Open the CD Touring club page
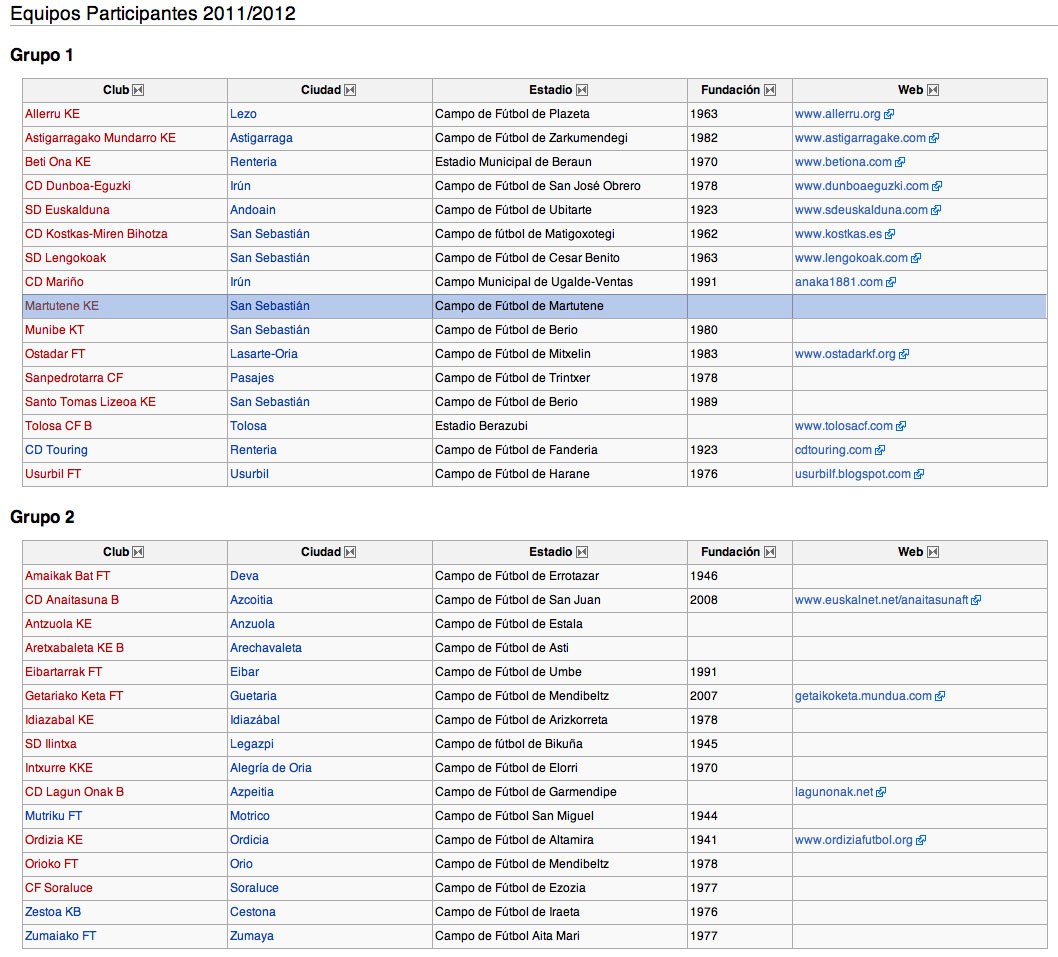This screenshot has height=957, width=1058. 56,450
